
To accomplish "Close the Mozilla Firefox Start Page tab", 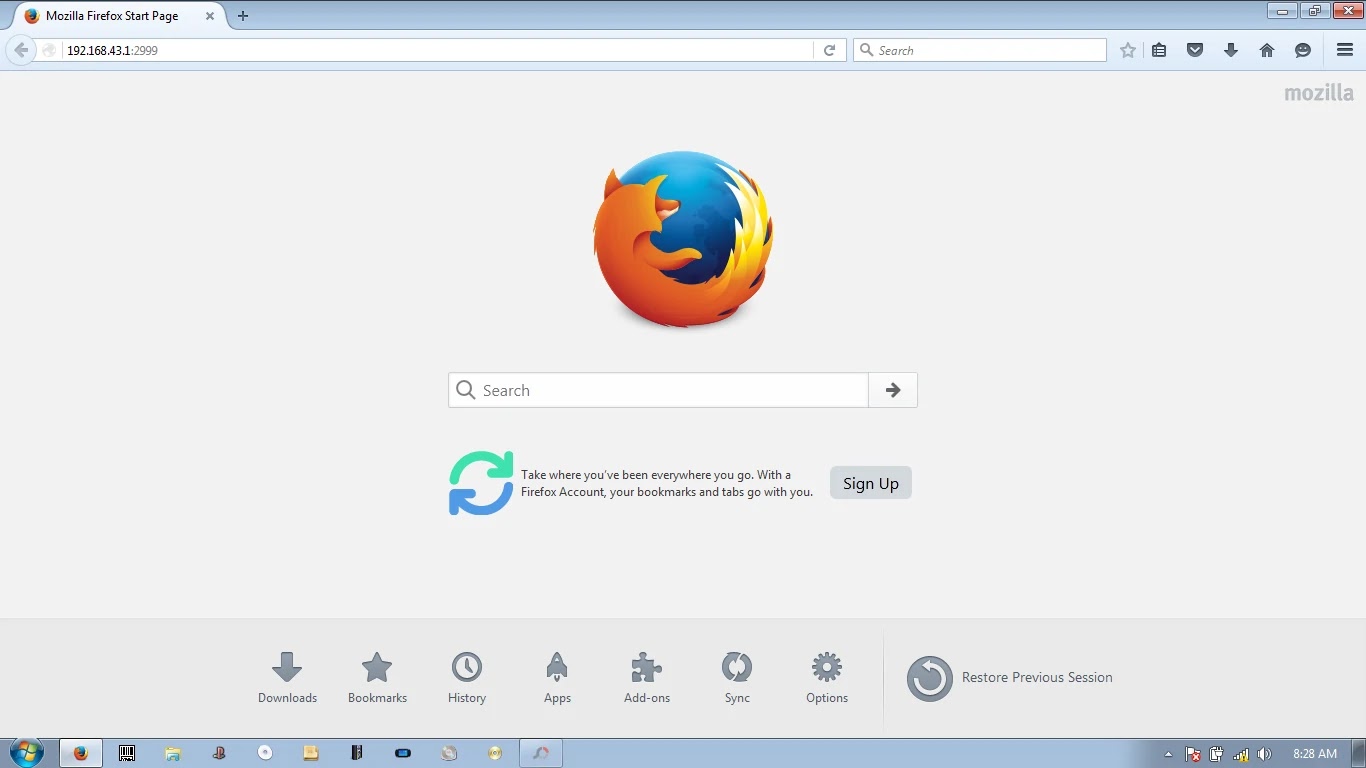I will [210, 16].
